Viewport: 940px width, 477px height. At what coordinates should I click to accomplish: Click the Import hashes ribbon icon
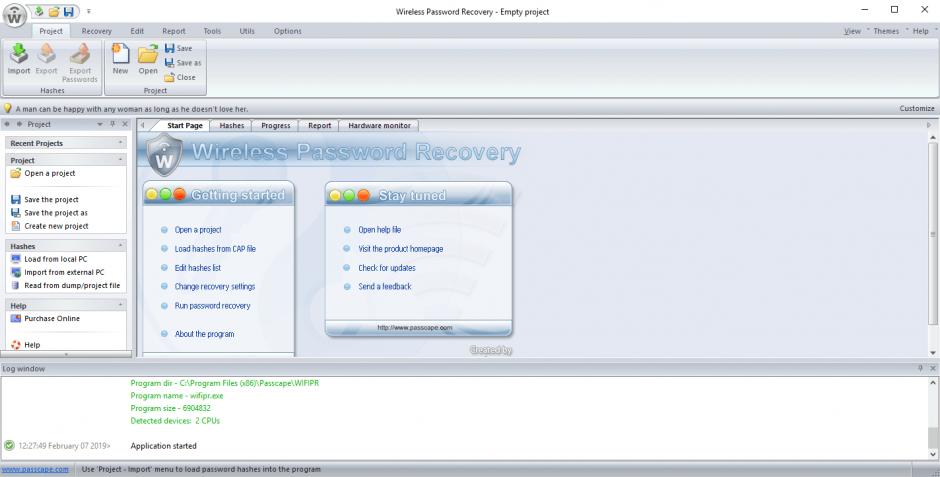click(19, 59)
